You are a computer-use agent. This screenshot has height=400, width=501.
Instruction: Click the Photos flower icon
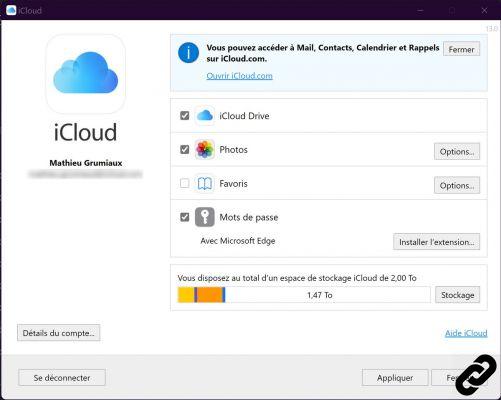[x=205, y=150]
